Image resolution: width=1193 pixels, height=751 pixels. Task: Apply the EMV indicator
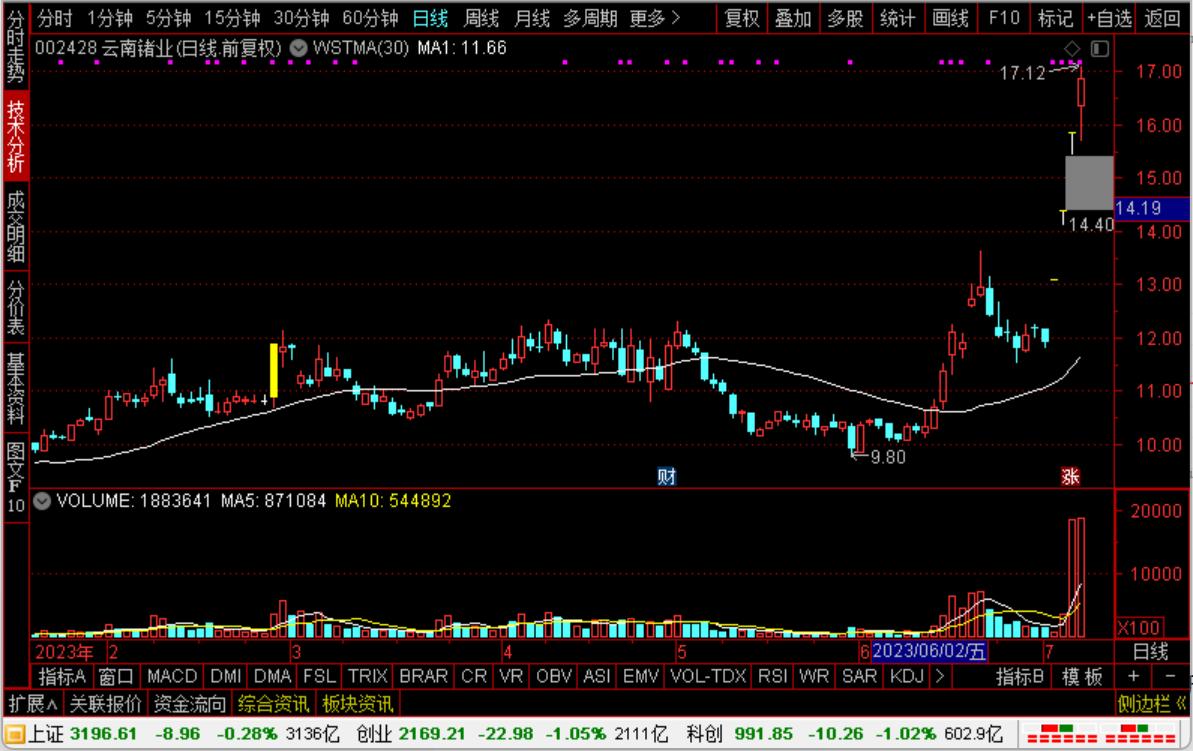pos(641,676)
